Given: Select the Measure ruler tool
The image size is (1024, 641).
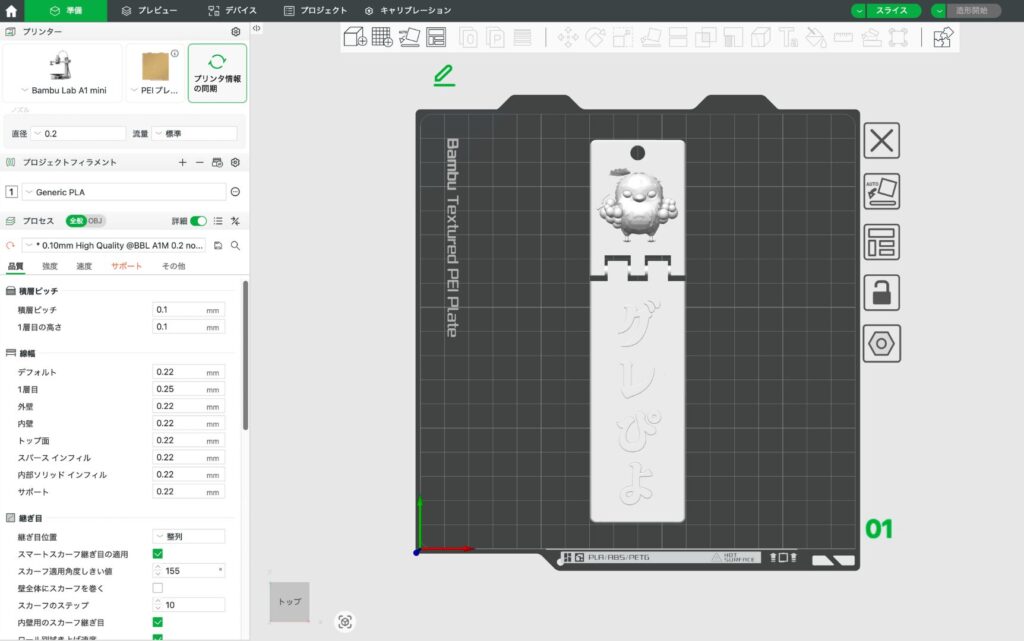Looking at the screenshot, I should [x=843, y=37].
